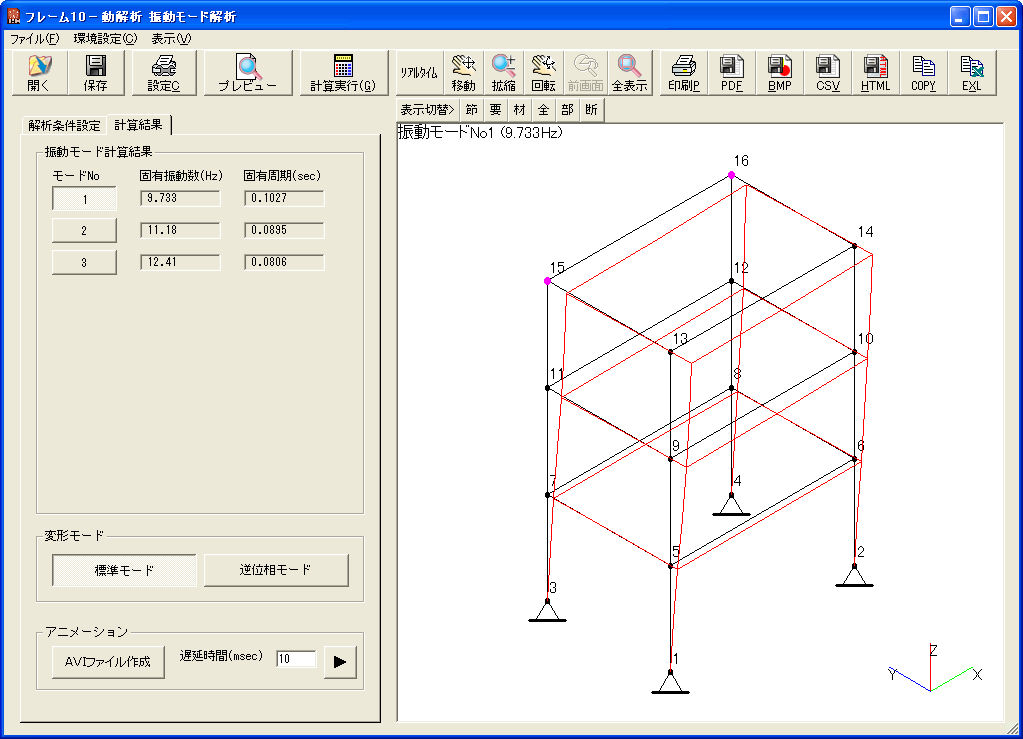The height and width of the screenshot is (739, 1023).
Task: Click the 保存 (Save) floppy disk icon
Action: pyautogui.click(x=96, y=73)
